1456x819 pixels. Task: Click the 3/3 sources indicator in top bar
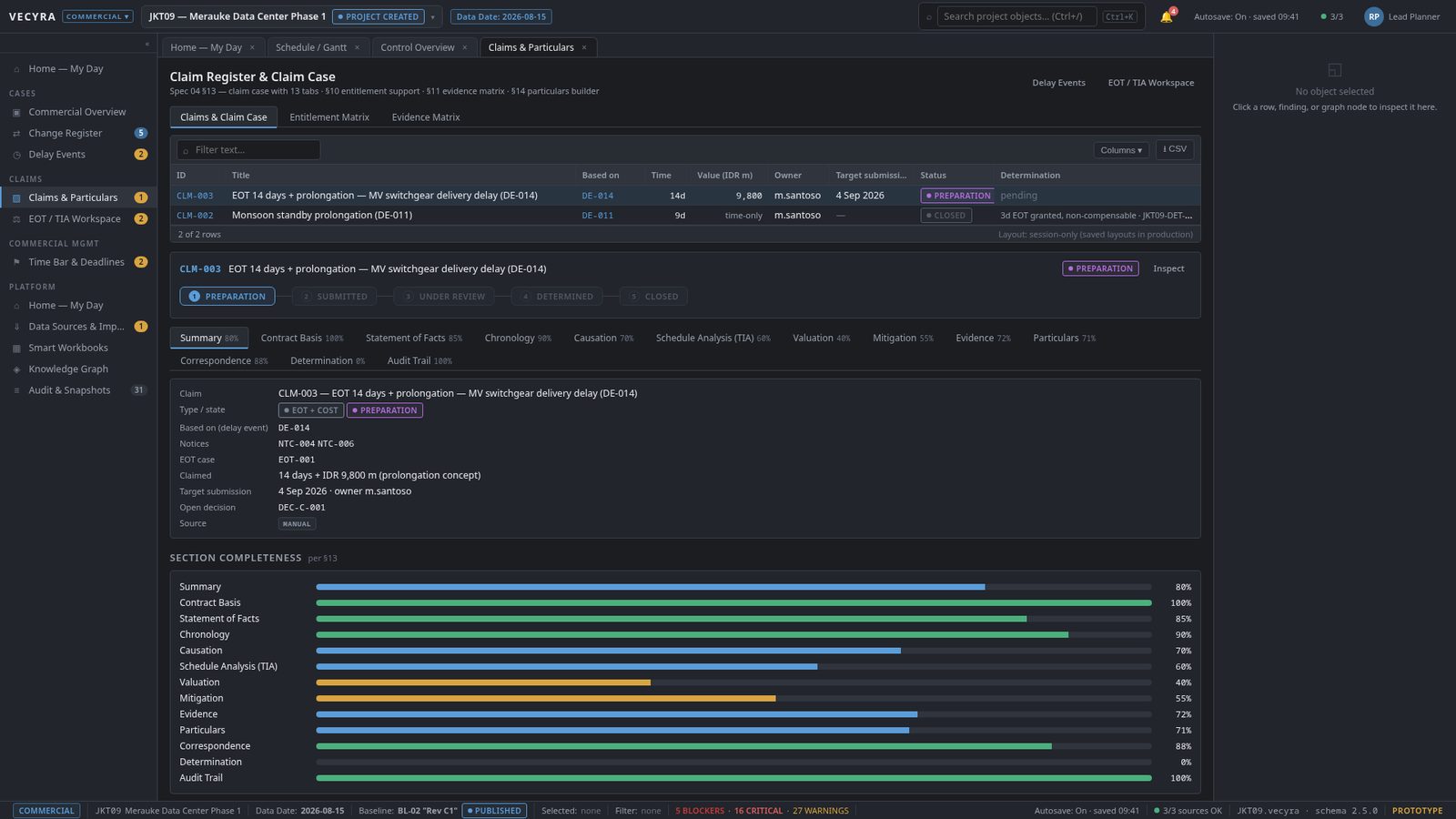click(1331, 16)
